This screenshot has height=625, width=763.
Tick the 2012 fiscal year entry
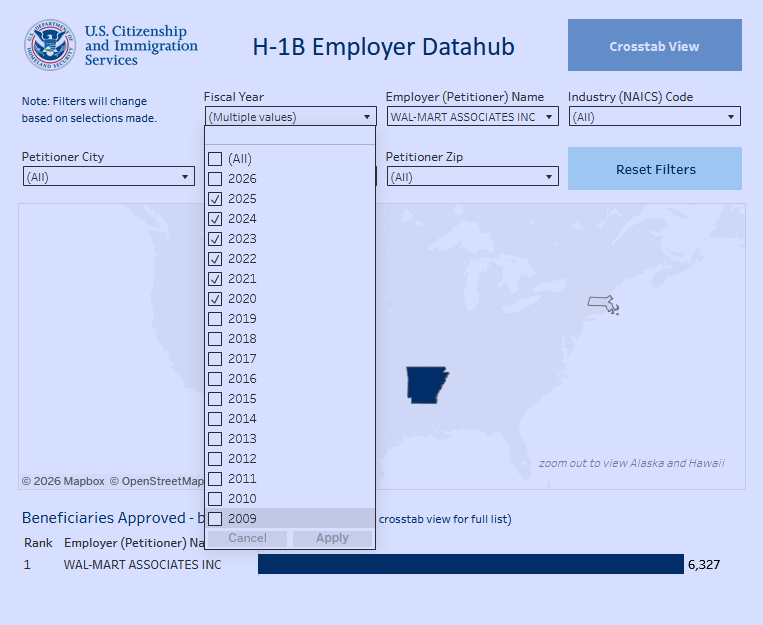[x=215, y=459]
